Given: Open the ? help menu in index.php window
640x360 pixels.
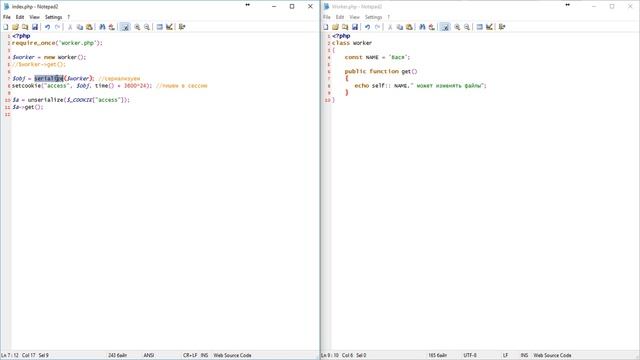Looking at the screenshot, I should [x=69, y=17].
